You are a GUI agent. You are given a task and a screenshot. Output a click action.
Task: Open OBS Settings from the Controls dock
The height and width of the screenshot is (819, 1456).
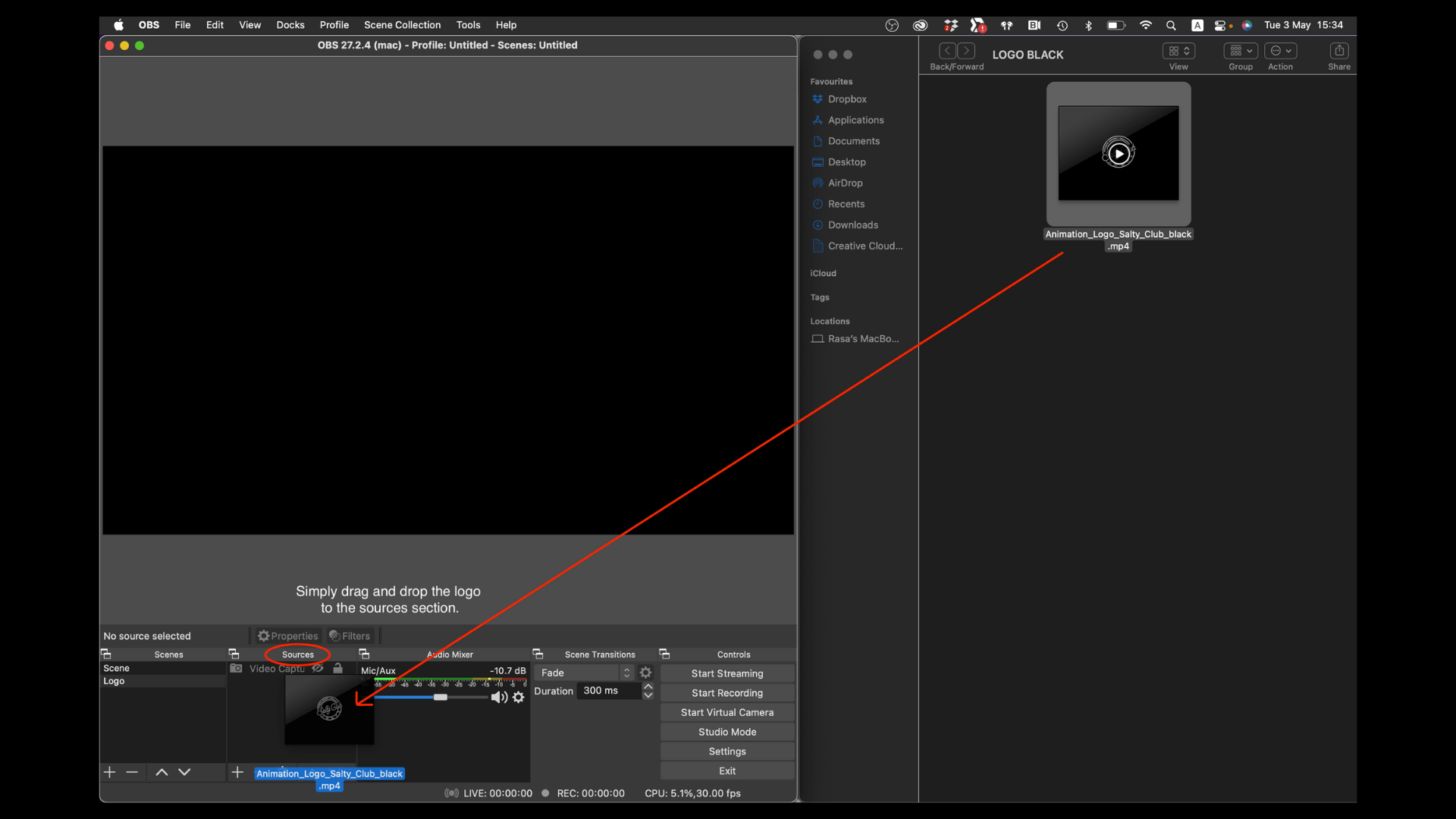point(727,752)
